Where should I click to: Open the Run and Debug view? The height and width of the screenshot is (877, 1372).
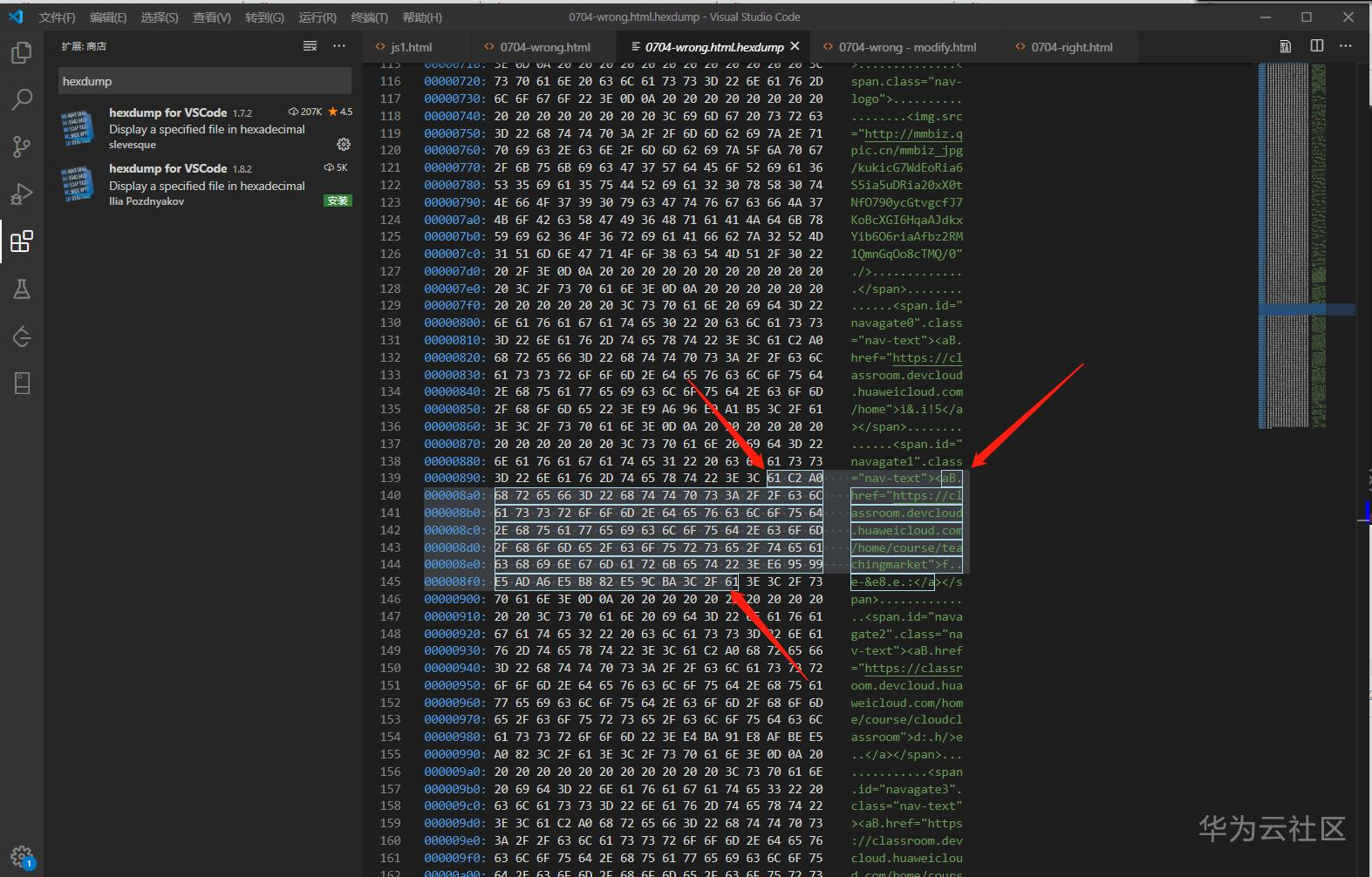[21, 194]
